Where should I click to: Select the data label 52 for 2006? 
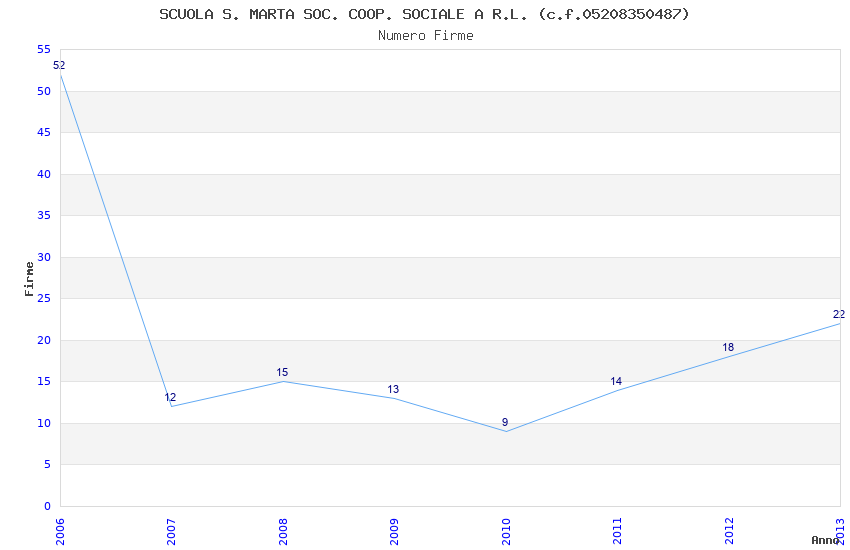tap(59, 66)
